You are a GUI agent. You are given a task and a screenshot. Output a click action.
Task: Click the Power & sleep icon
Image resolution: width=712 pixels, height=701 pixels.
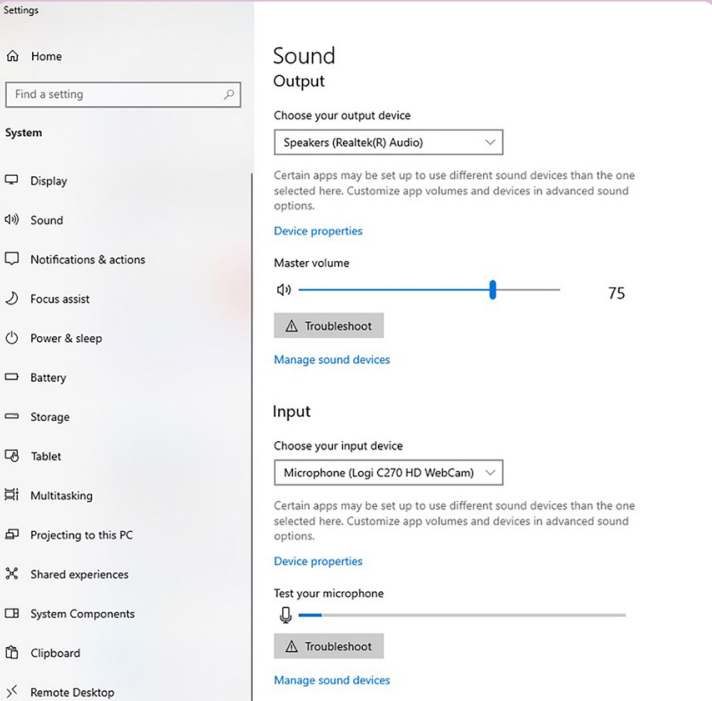pyautogui.click(x=12, y=338)
